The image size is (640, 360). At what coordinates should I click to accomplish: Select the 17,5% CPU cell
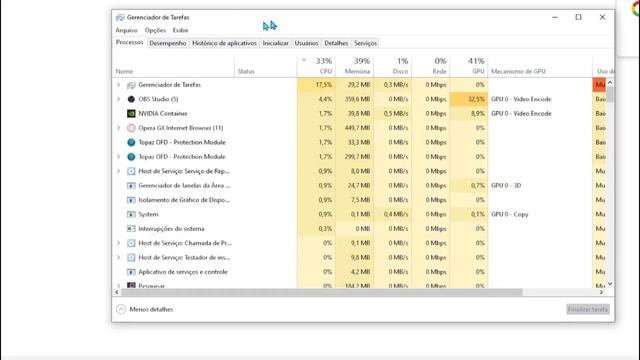click(316, 85)
